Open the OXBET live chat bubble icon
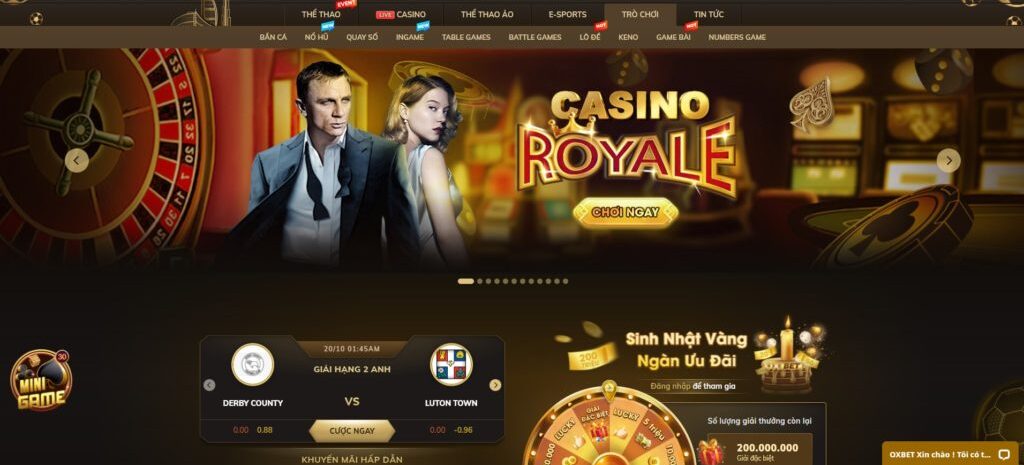Image resolution: width=1024 pixels, height=465 pixels. [1004, 455]
